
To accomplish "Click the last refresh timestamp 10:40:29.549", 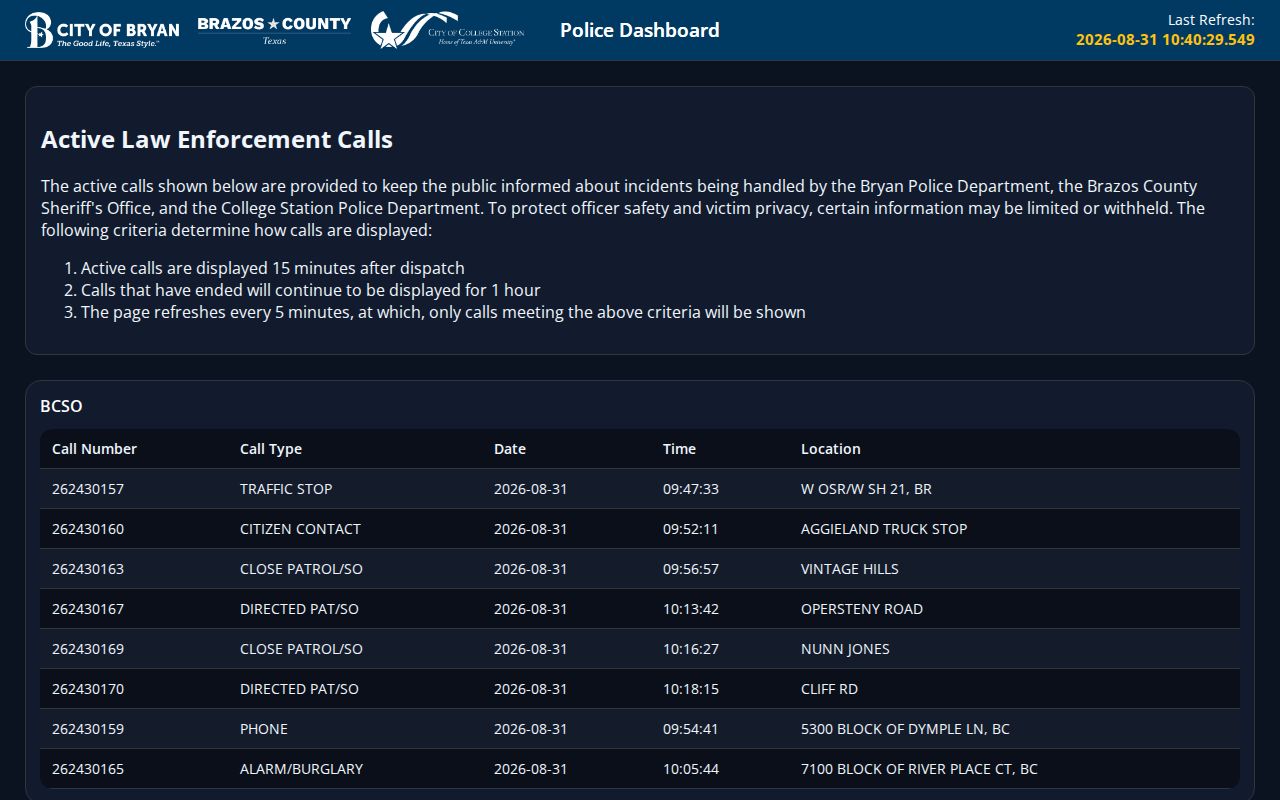I will (1165, 40).
